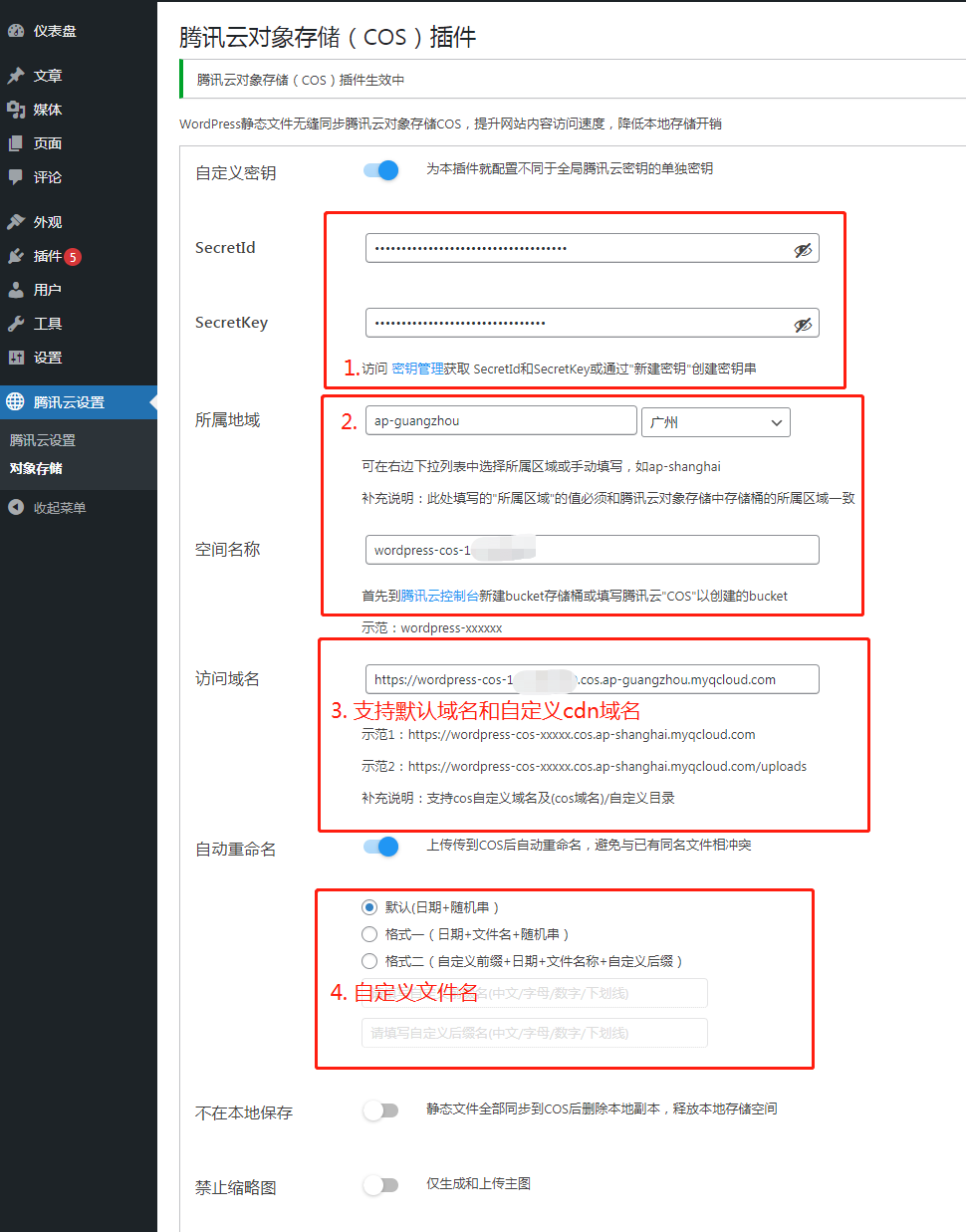The width and height of the screenshot is (966, 1232).
Task: Open the 腾讯云控制台 link
Action: [x=439, y=596]
